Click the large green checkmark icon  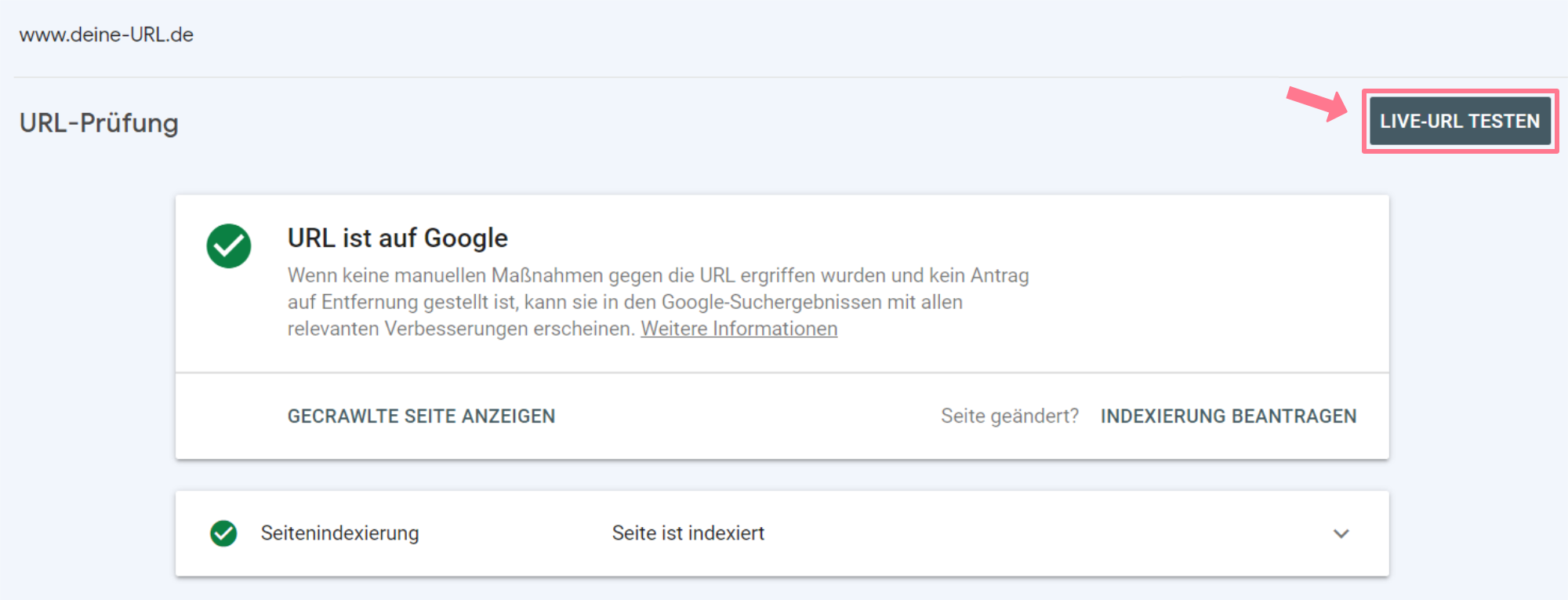tap(229, 246)
